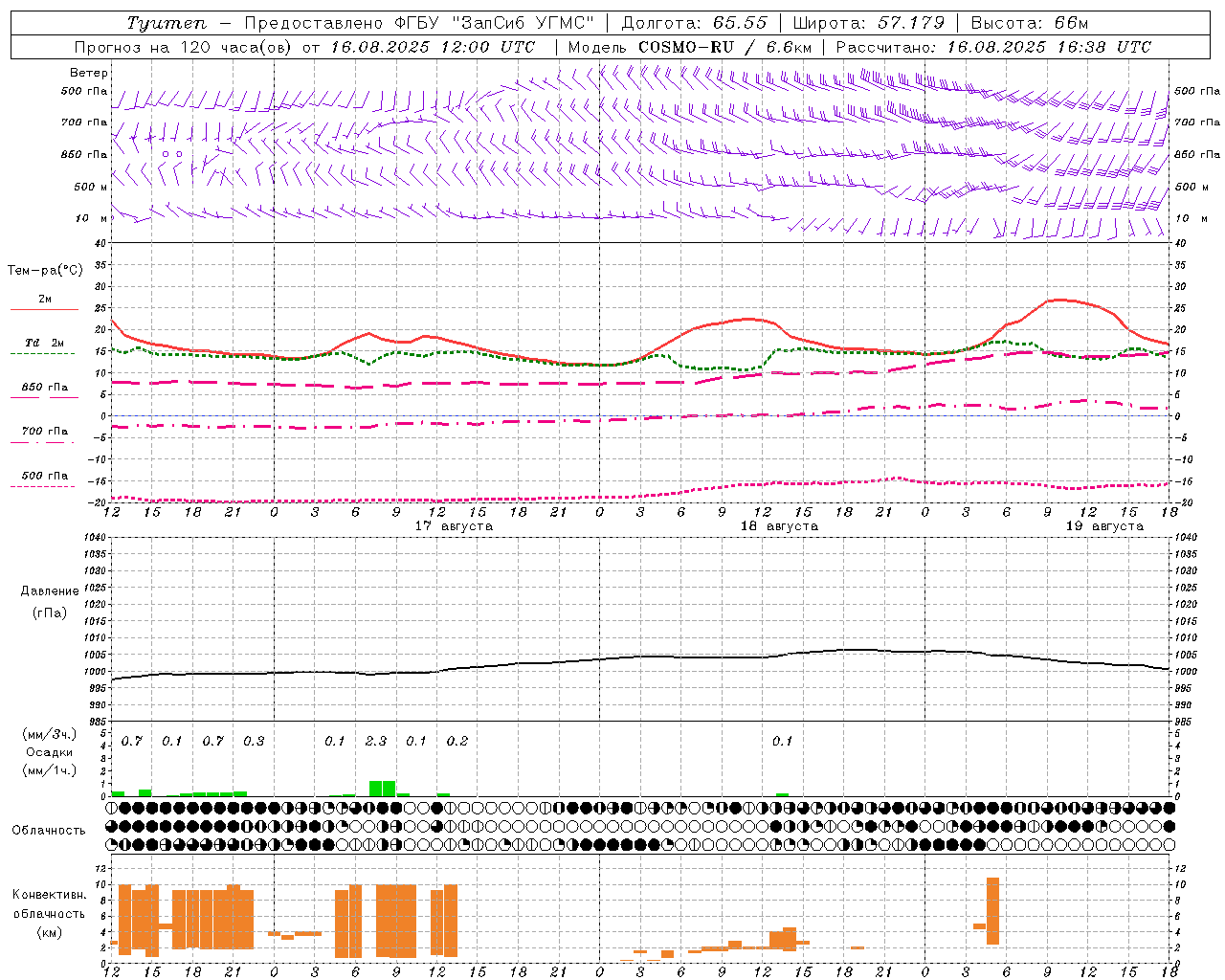The image size is (1225, 980).
Task: Click the Осадки precipitation label
Action: tap(50, 752)
